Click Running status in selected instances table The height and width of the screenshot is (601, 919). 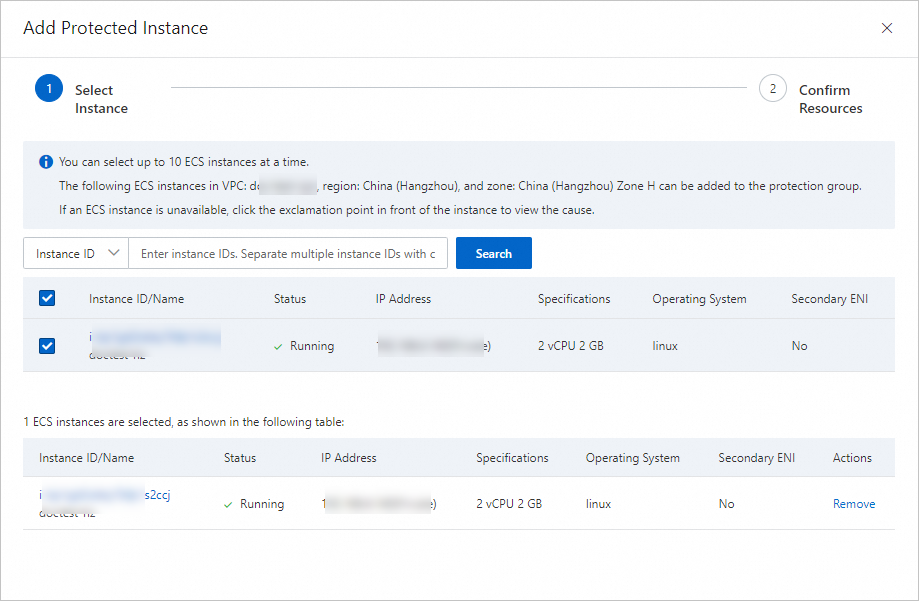[254, 504]
